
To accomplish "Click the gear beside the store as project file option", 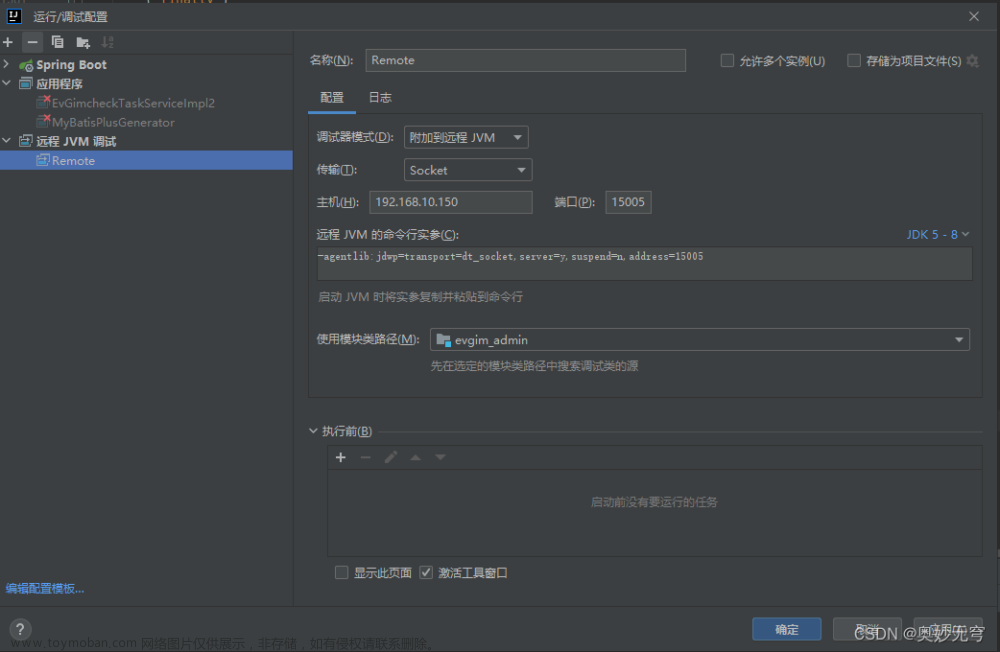I will point(973,61).
